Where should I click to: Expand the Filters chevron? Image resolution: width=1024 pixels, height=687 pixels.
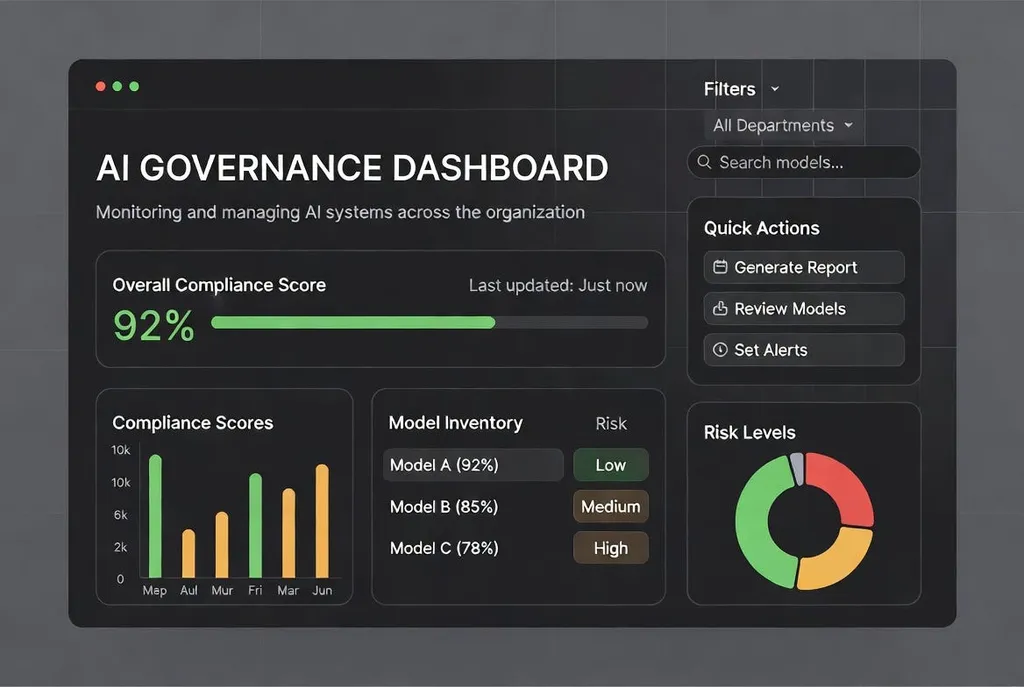point(775,89)
